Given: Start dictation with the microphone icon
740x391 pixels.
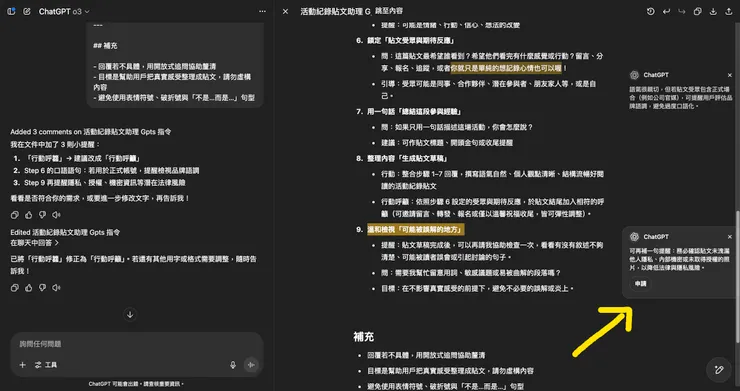Looking at the screenshot, I should (x=233, y=365).
